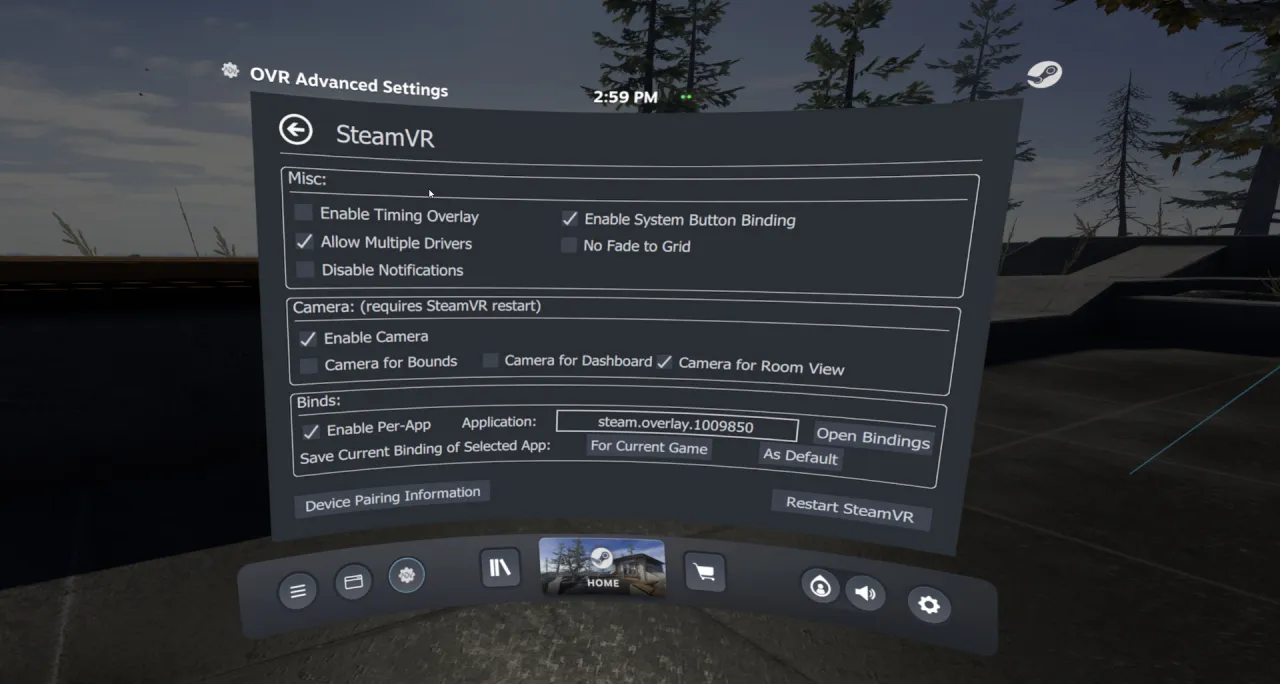The width and height of the screenshot is (1280, 684).
Task: Toggle No Fade to Grid checkbox
Action: [568, 245]
